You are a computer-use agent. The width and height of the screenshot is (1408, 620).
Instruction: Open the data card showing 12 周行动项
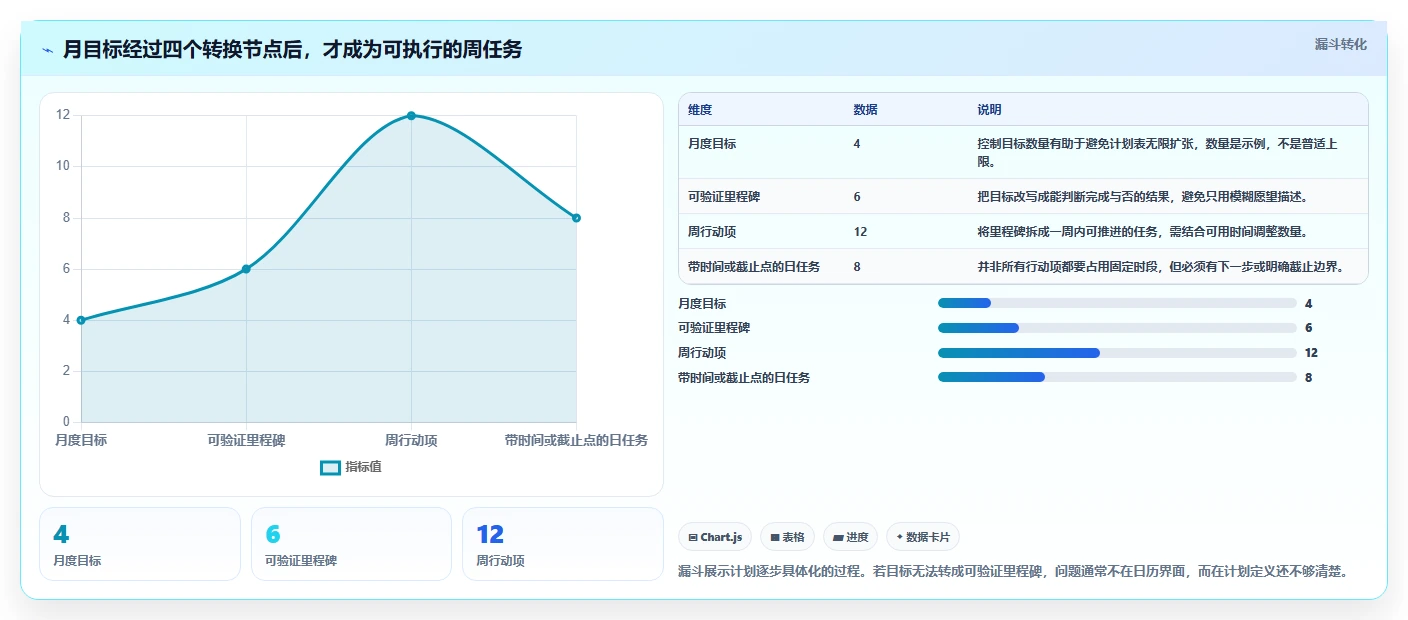(x=563, y=544)
